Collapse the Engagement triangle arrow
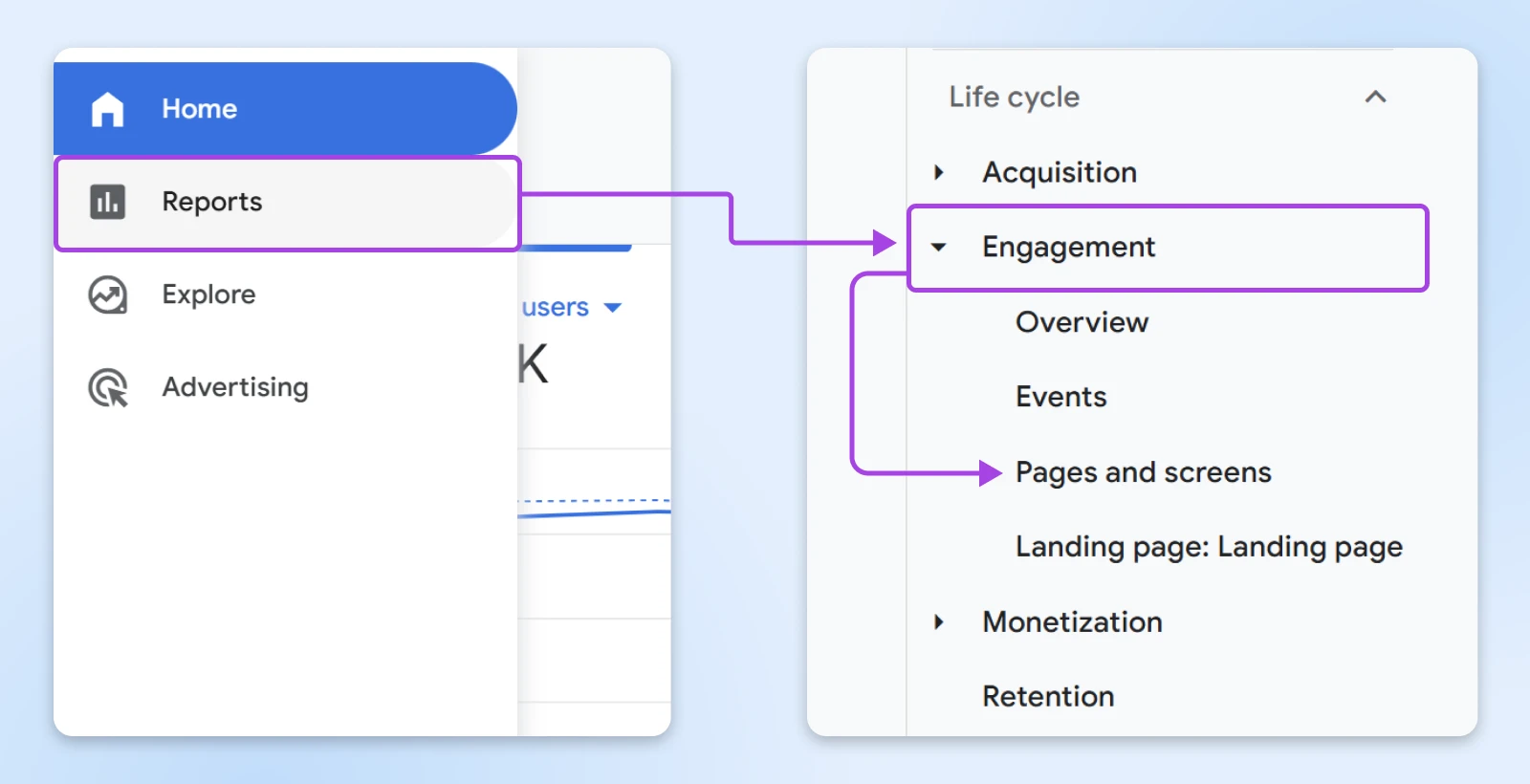 pyautogui.click(x=939, y=248)
